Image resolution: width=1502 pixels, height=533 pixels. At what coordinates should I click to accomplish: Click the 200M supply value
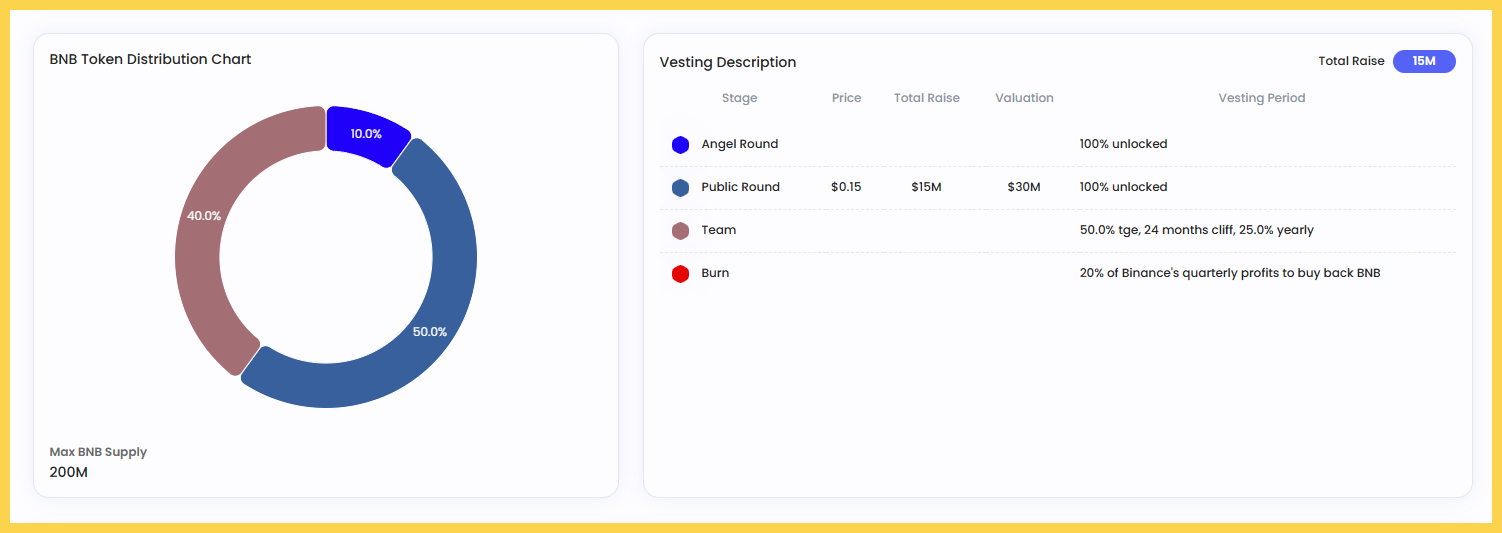click(68, 472)
